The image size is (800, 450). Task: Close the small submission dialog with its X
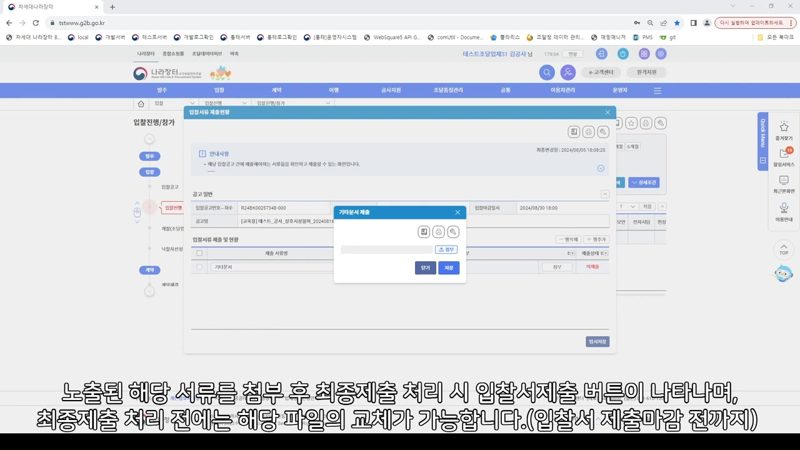click(458, 212)
